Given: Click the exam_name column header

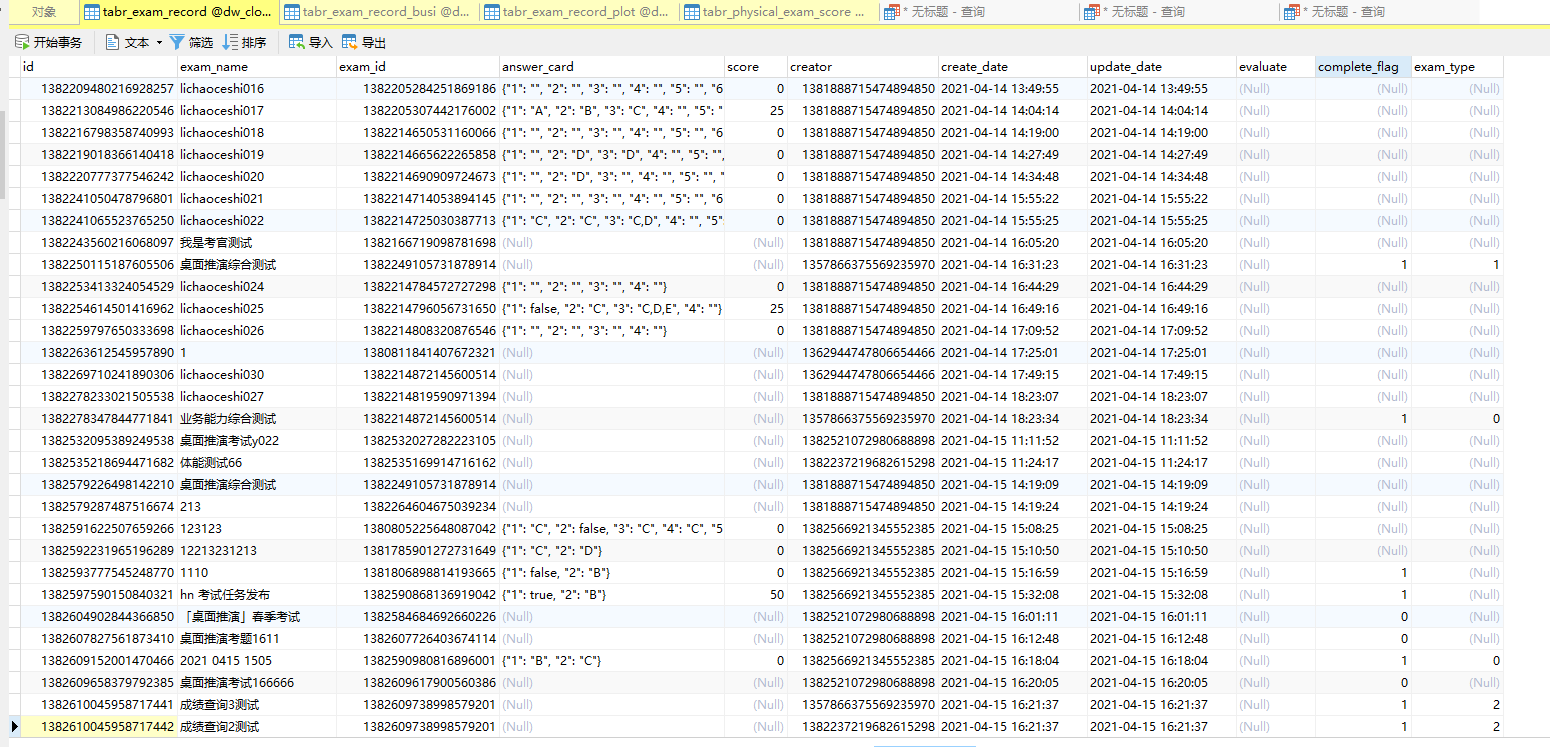Looking at the screenshot, I should pos(257,67).
